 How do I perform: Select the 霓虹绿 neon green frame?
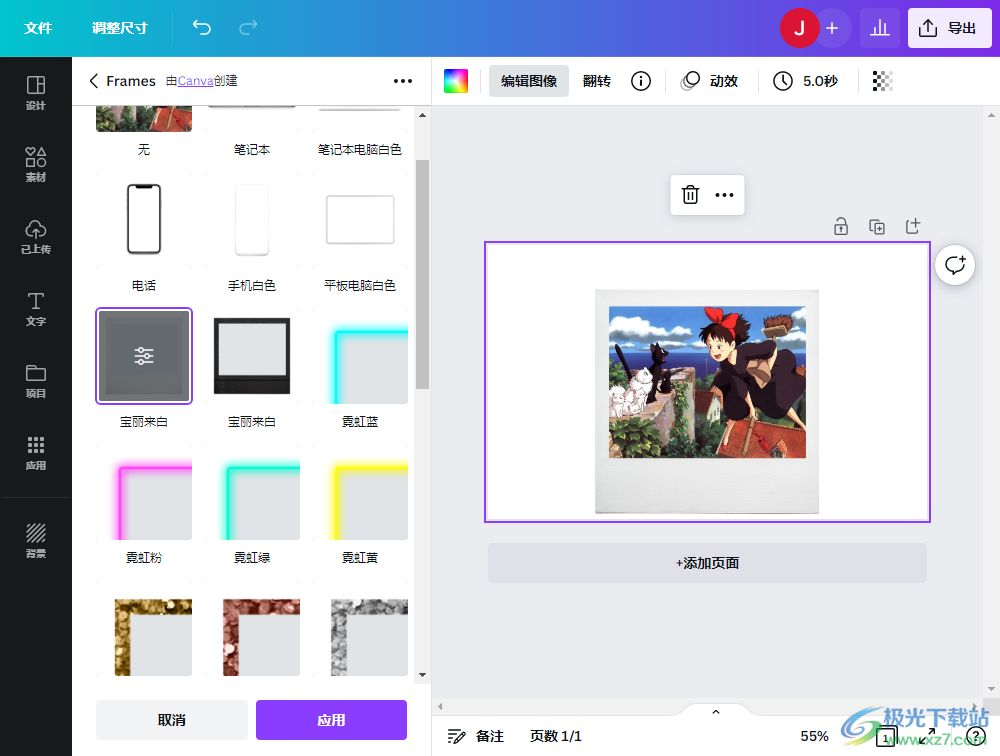pyautogui.click(x=252, y=492)
